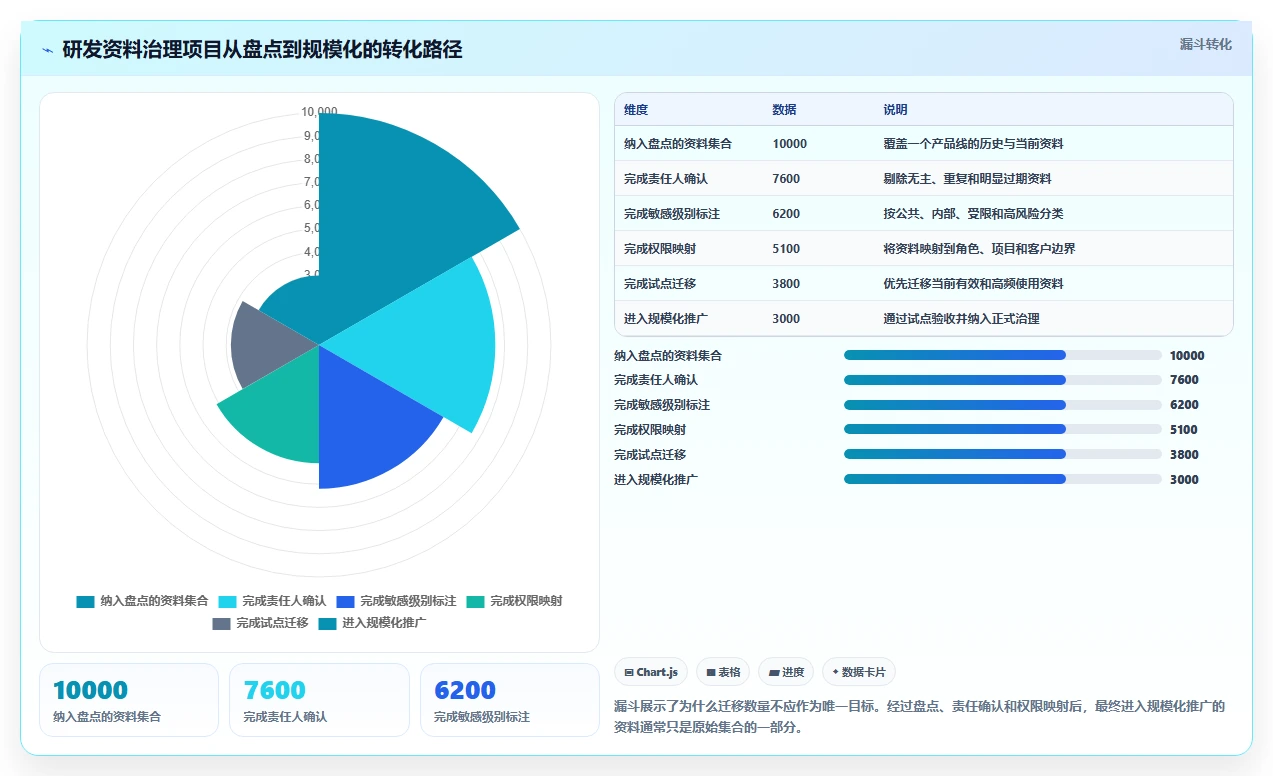Open the 6200 完成敏感级别标注 data card
Viewport: 1273px width, 776px height.
click(x=509, y=700)
